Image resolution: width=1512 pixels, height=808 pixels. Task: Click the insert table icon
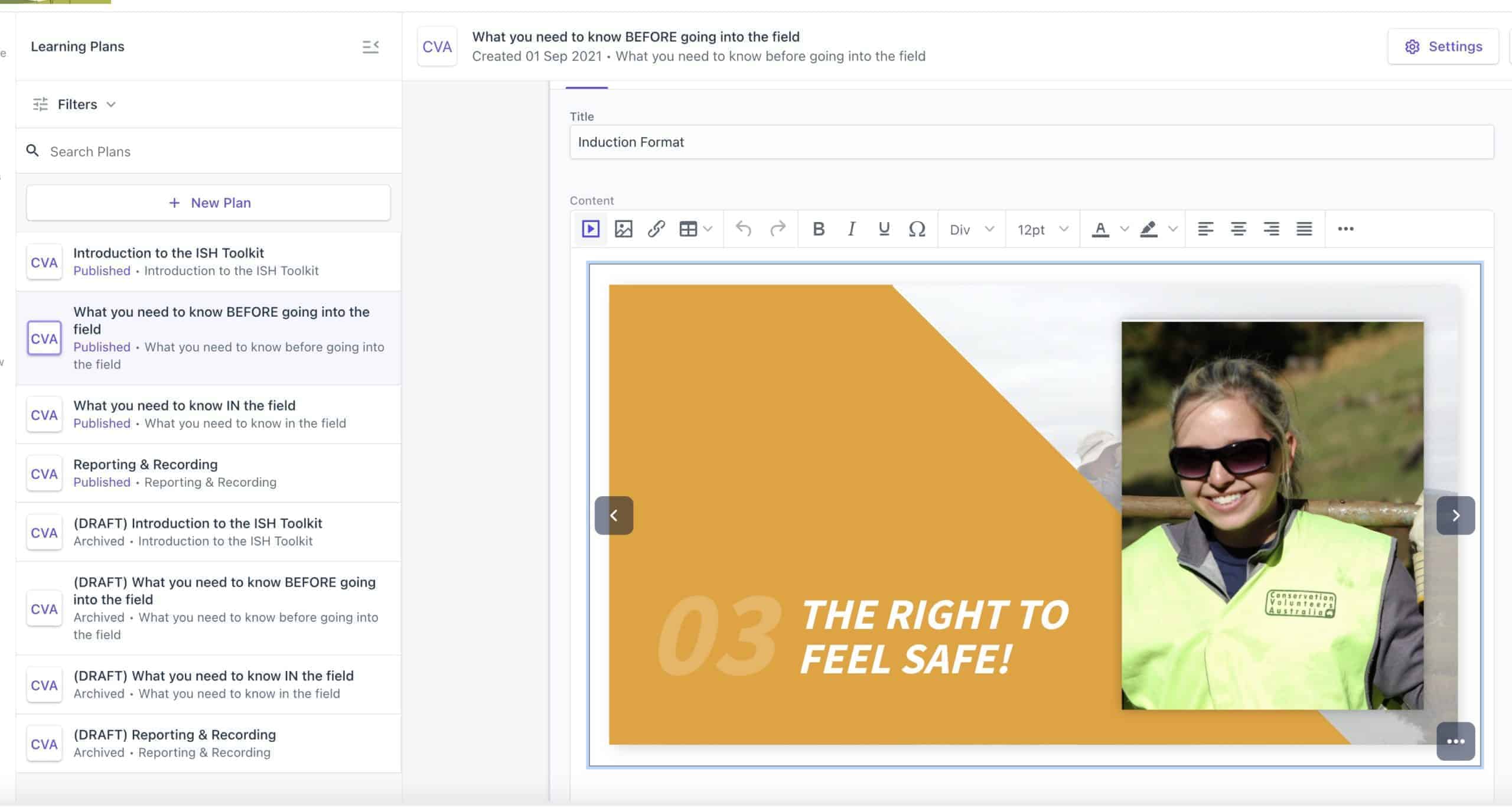tap(688, 229)
